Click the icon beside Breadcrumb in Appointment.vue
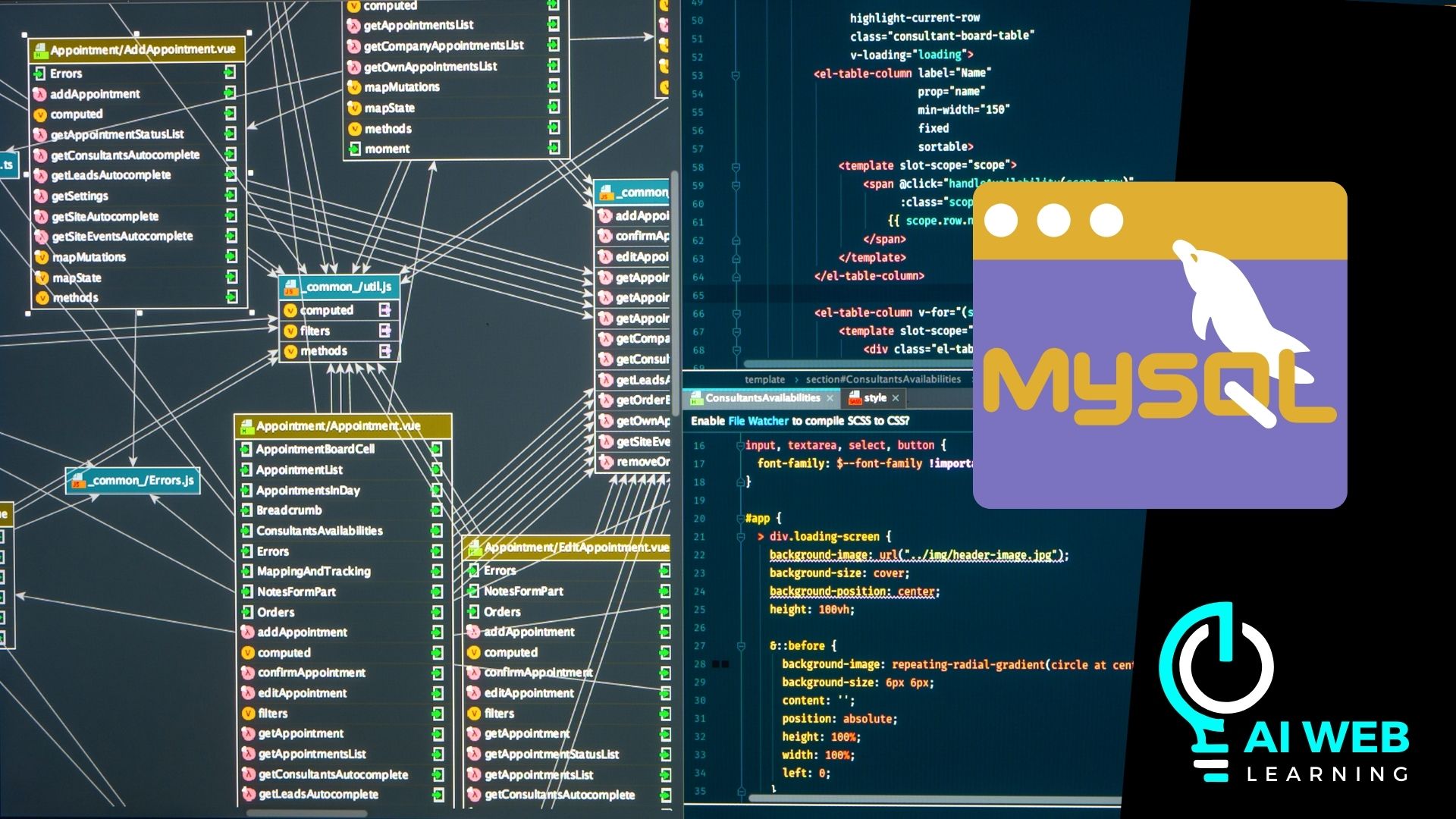The height and width of the screenshot is (819, 1456). [246, 510]
